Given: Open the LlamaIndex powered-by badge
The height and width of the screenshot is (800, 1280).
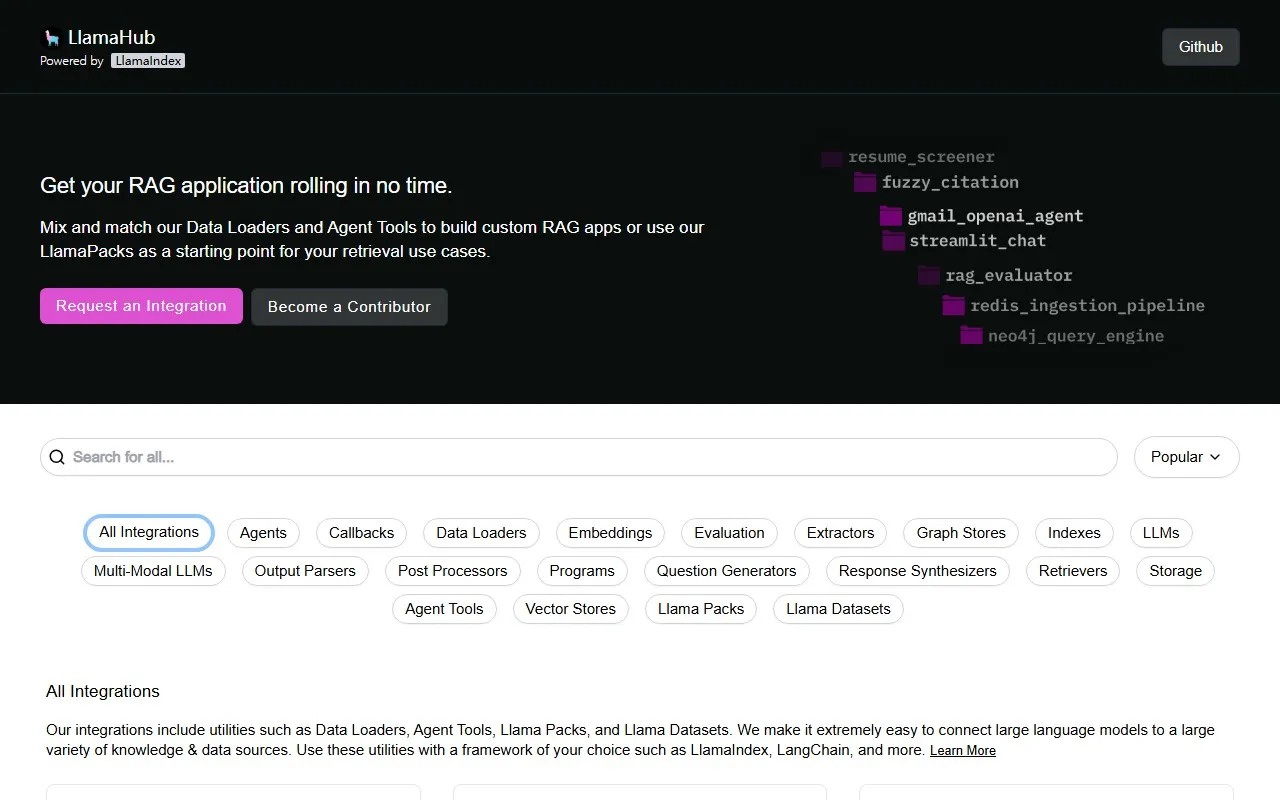Looking at the screenshot, I should [x=148, y=61].
